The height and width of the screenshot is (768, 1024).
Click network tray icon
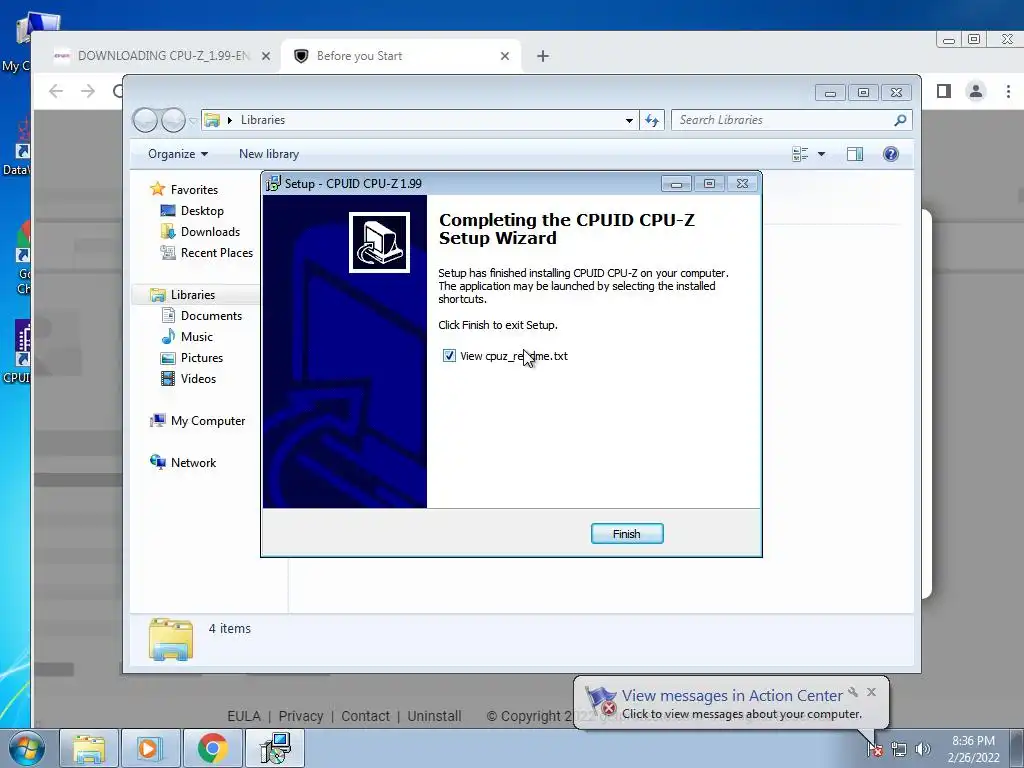899,750
